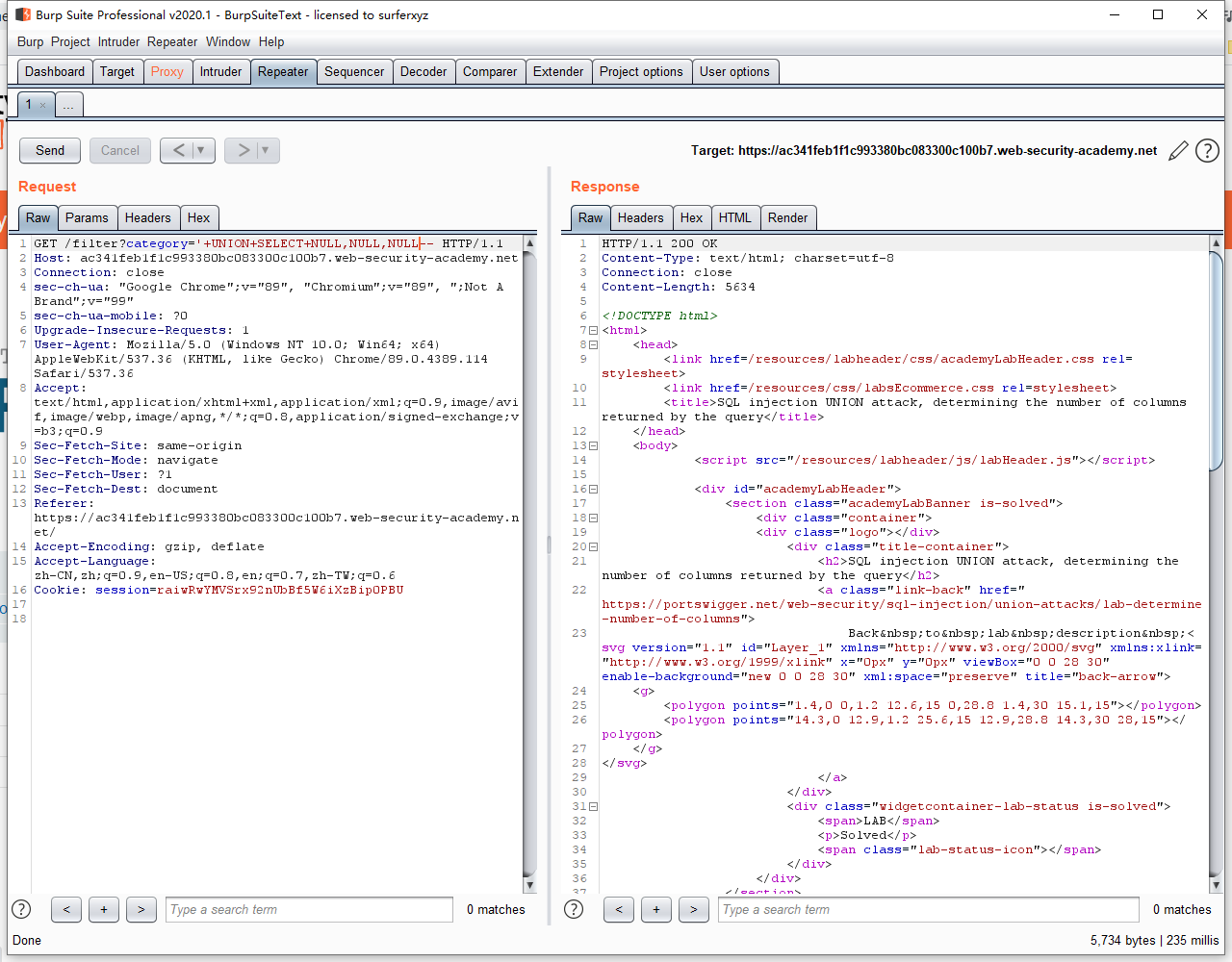This screenshot has width=1232, height=962.
Task: Show response Headers view
Action: pos(640,217)
